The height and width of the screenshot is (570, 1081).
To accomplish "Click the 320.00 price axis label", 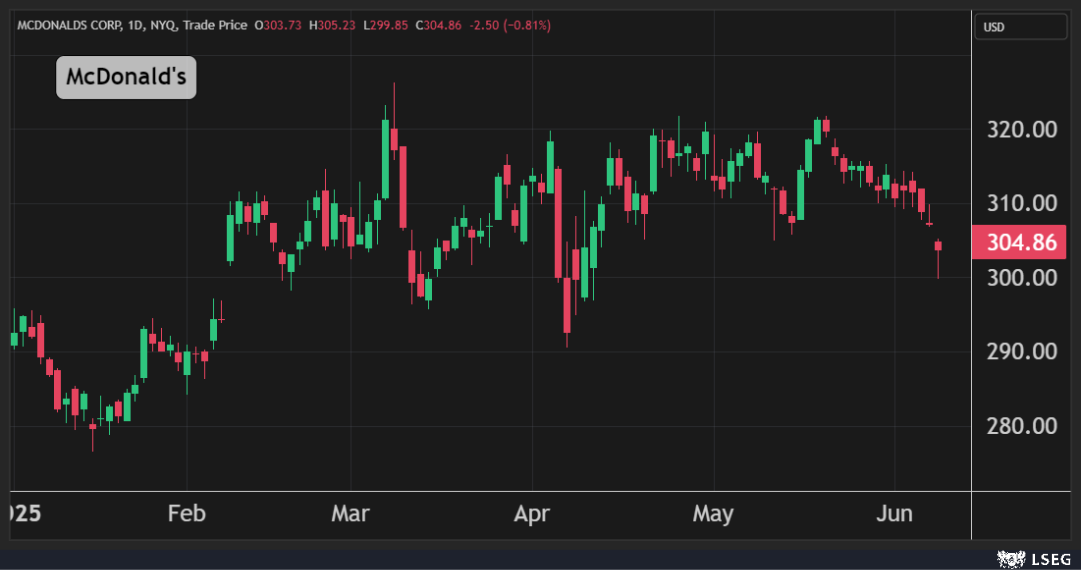I will tap(1020, 129).
